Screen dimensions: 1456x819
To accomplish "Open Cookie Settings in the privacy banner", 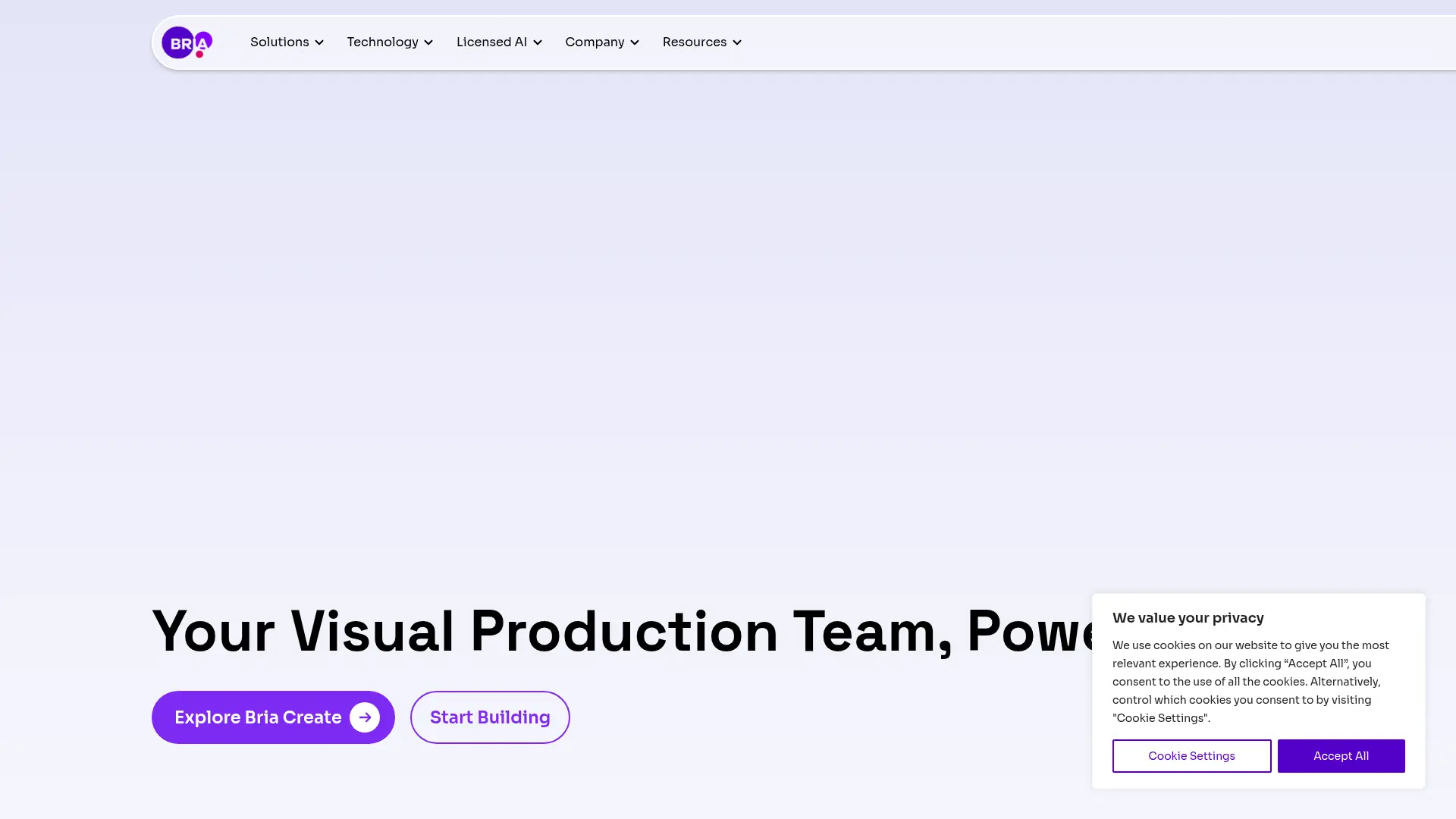I will 1191,756.
